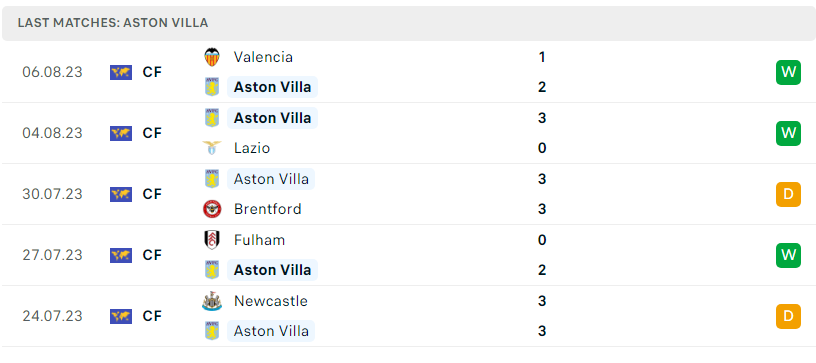Click the Aston Villa crest in 04.08.23 match

click(x=212, y=118)
